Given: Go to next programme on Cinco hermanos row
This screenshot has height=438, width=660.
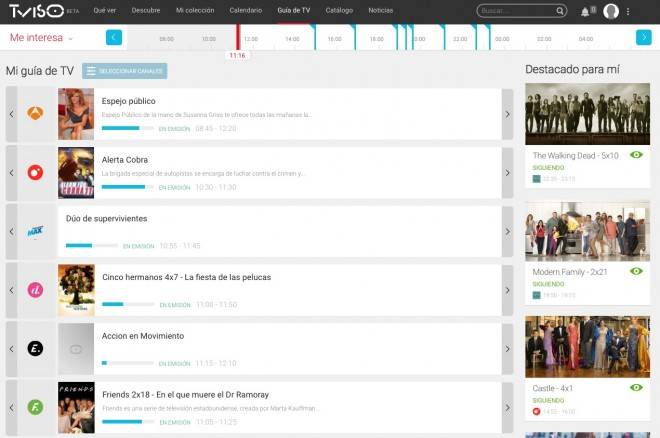Looking at the screenshot, I should [x=507, y=290].
